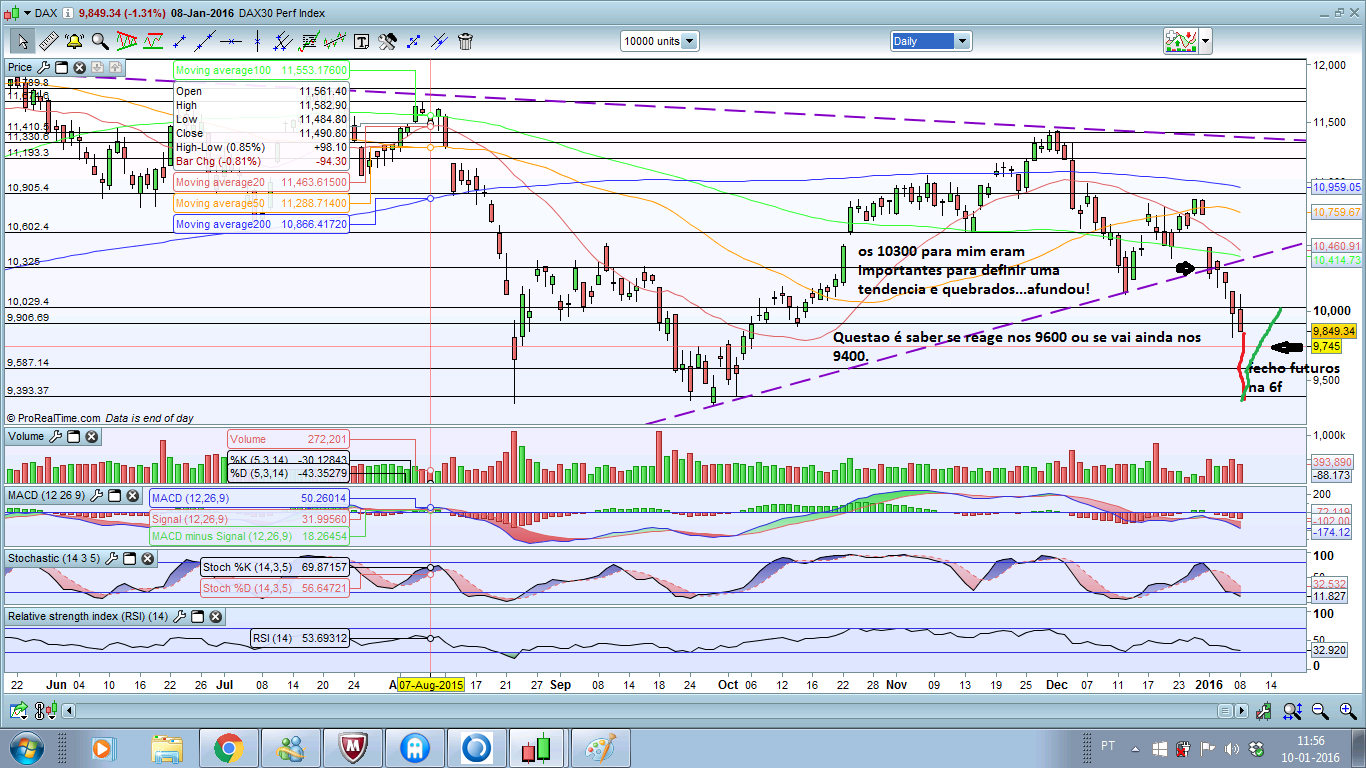Screen dimensions: 1366x768
Task: Open the hammer and wrench tools icon
Action: (387, 41)
